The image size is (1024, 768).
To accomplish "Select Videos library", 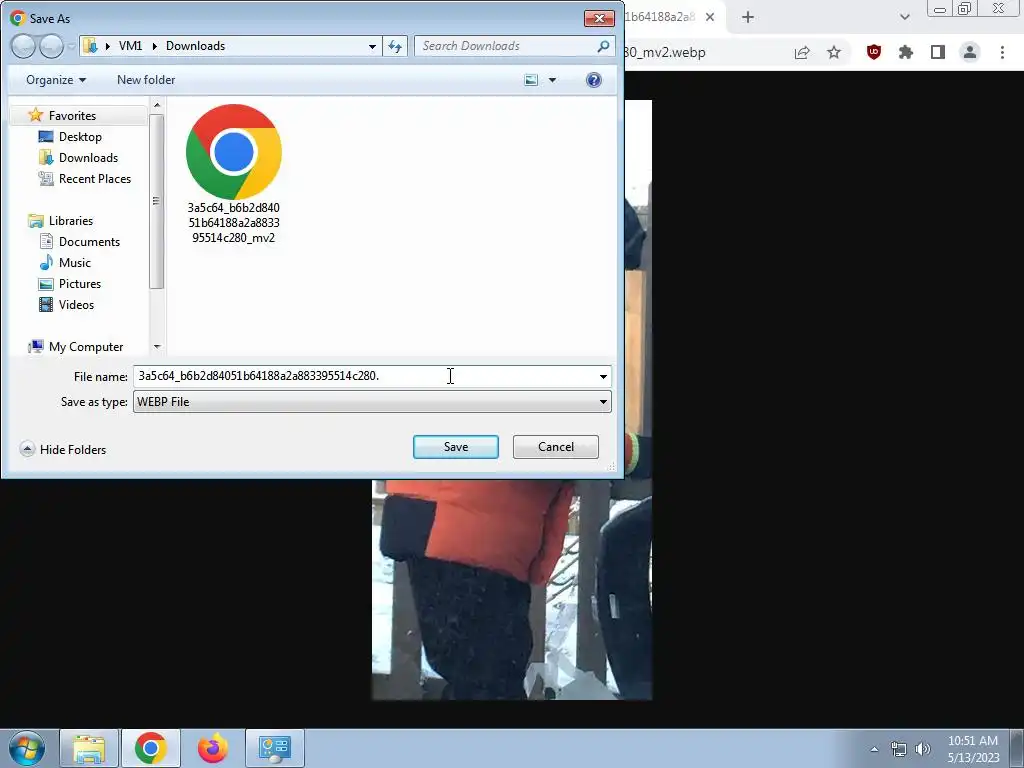I will [x=76, y=304].
